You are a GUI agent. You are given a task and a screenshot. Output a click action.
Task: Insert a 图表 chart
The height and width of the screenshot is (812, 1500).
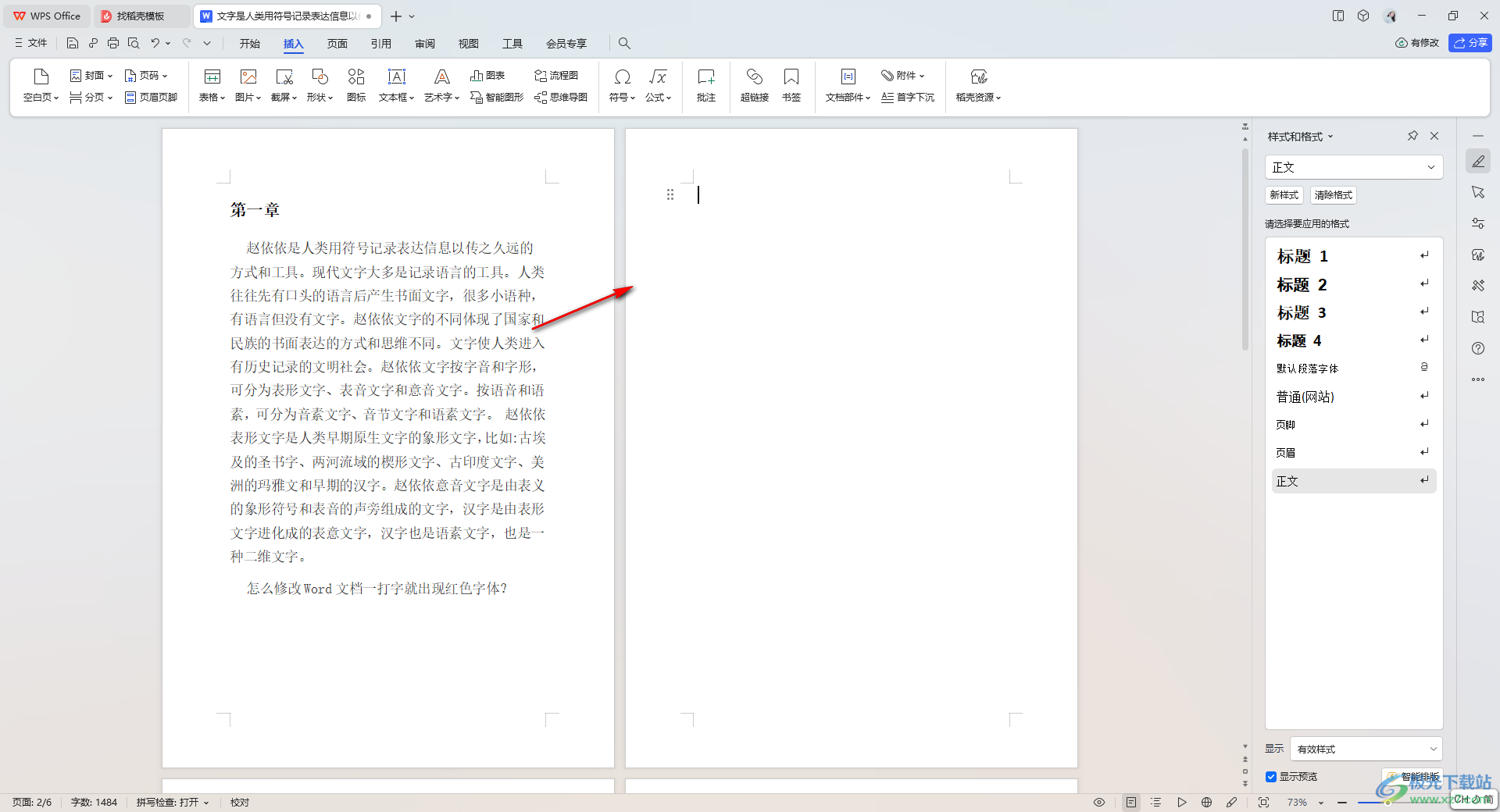pyautogui.click(x=487, y=76)
